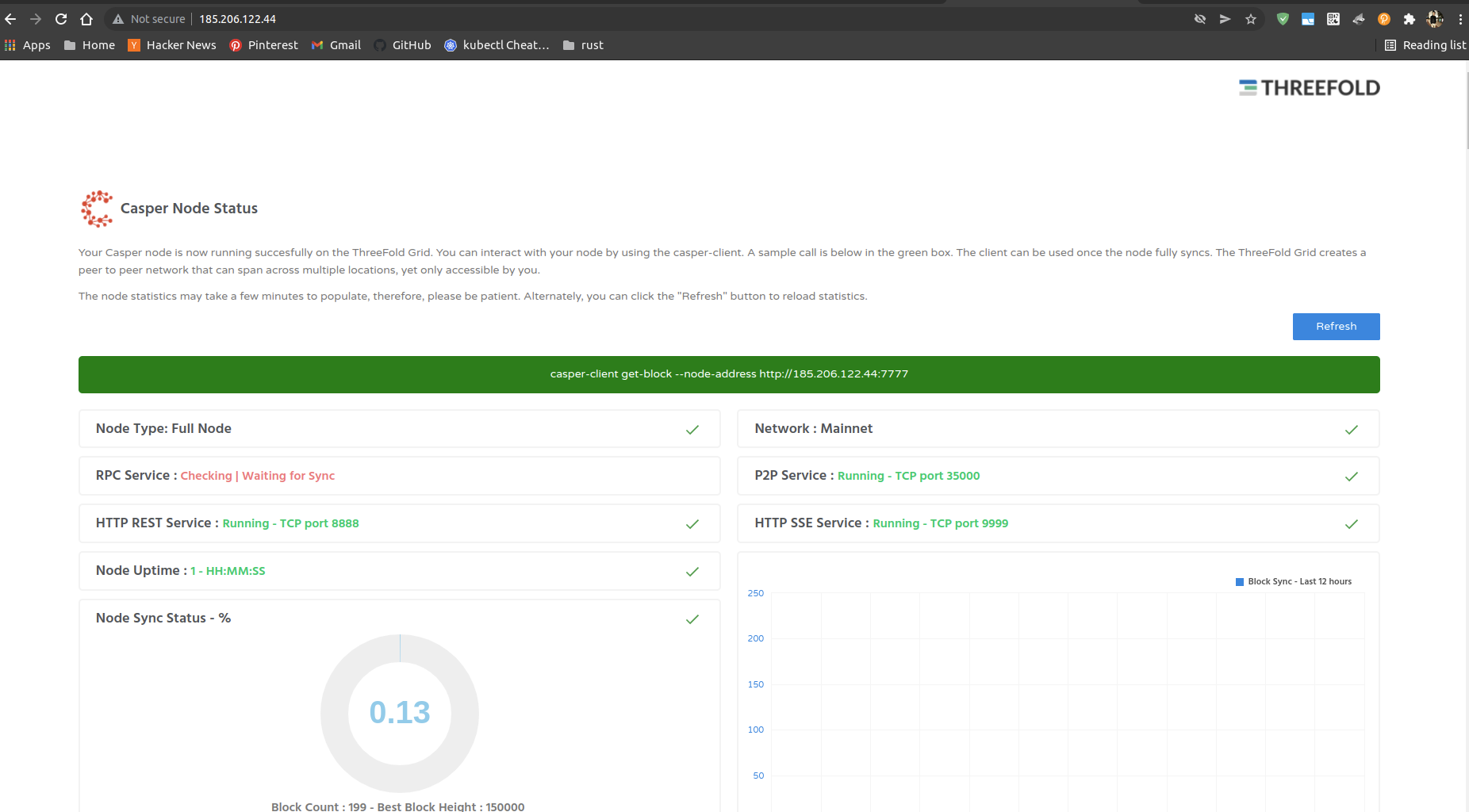Image resolution: width=1469 pixels, height=812 pixels.
Task: Click the Casper Node Status logo icon
Action: (97, 208)
